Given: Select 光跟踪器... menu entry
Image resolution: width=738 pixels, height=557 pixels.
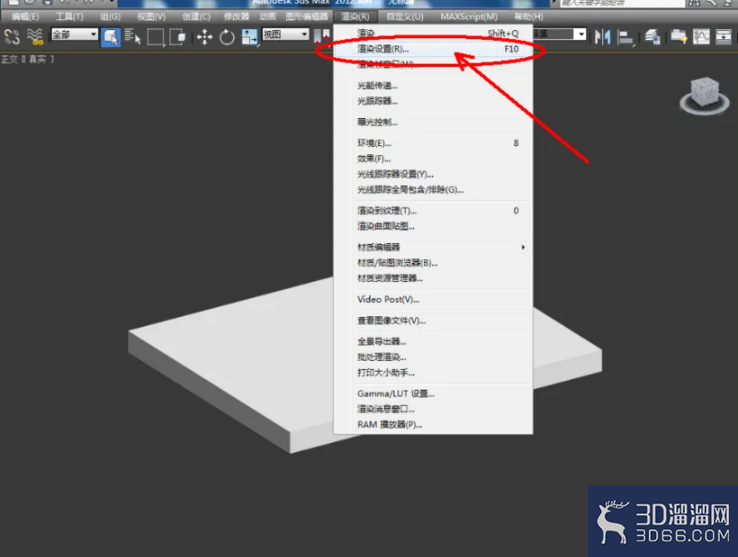Looking at the screenshot, I should 433,101.
